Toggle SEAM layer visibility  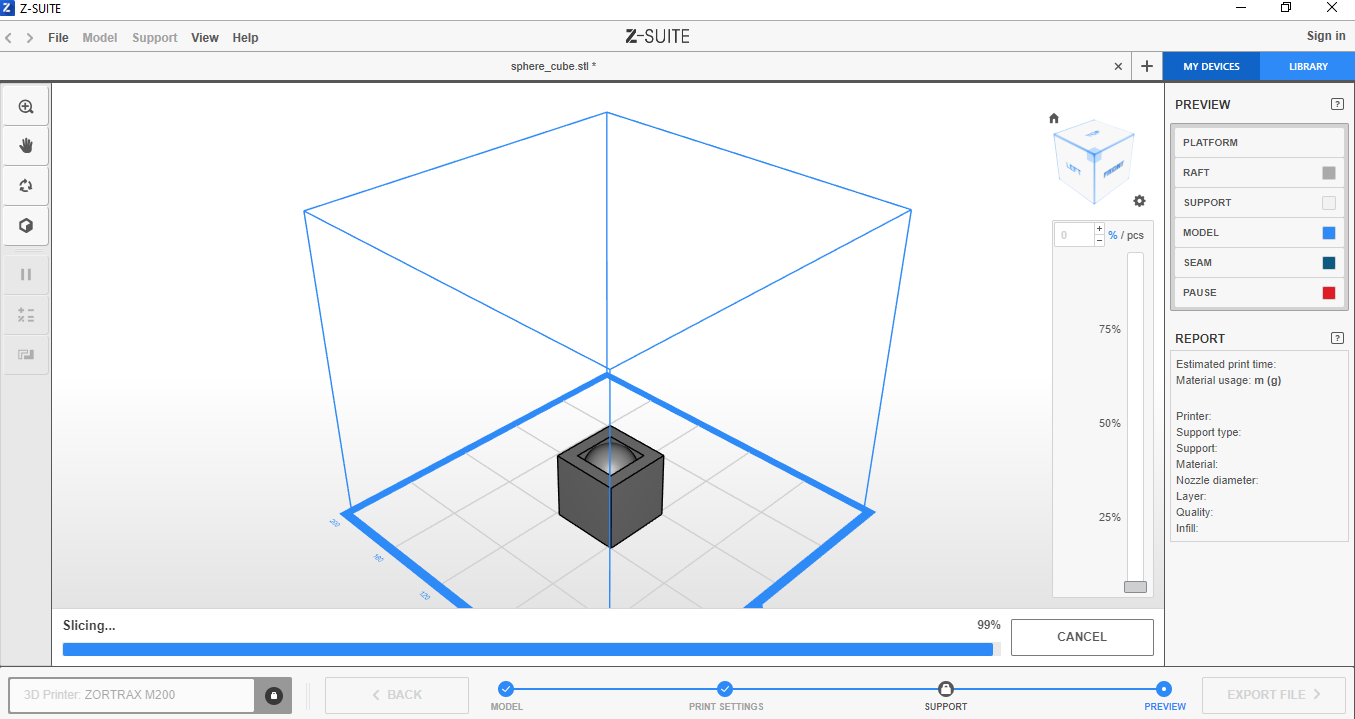(1259, 263)
